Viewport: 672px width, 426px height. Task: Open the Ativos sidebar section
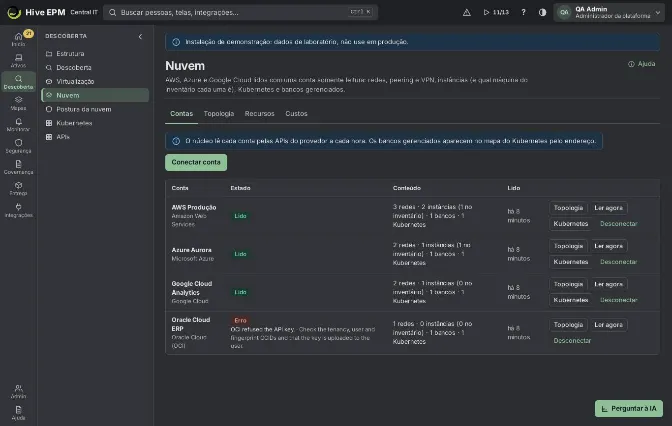[x=18, y=60]
